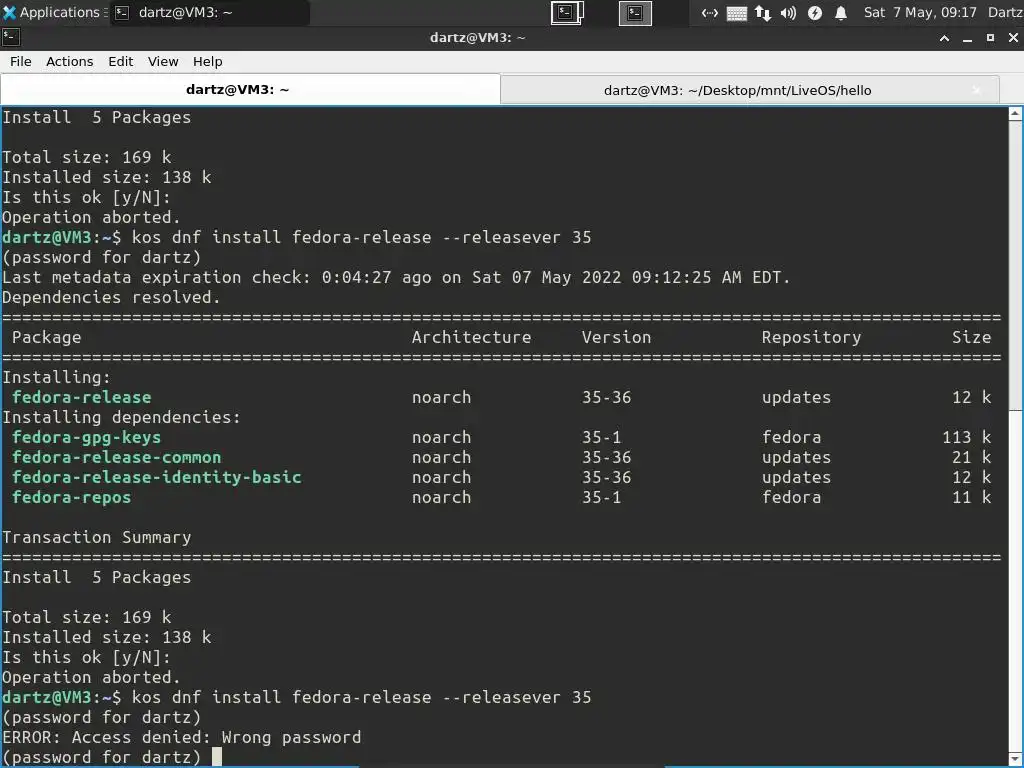Click the 11 k size value
1024x768 pixels.
(x=972, y=498)
